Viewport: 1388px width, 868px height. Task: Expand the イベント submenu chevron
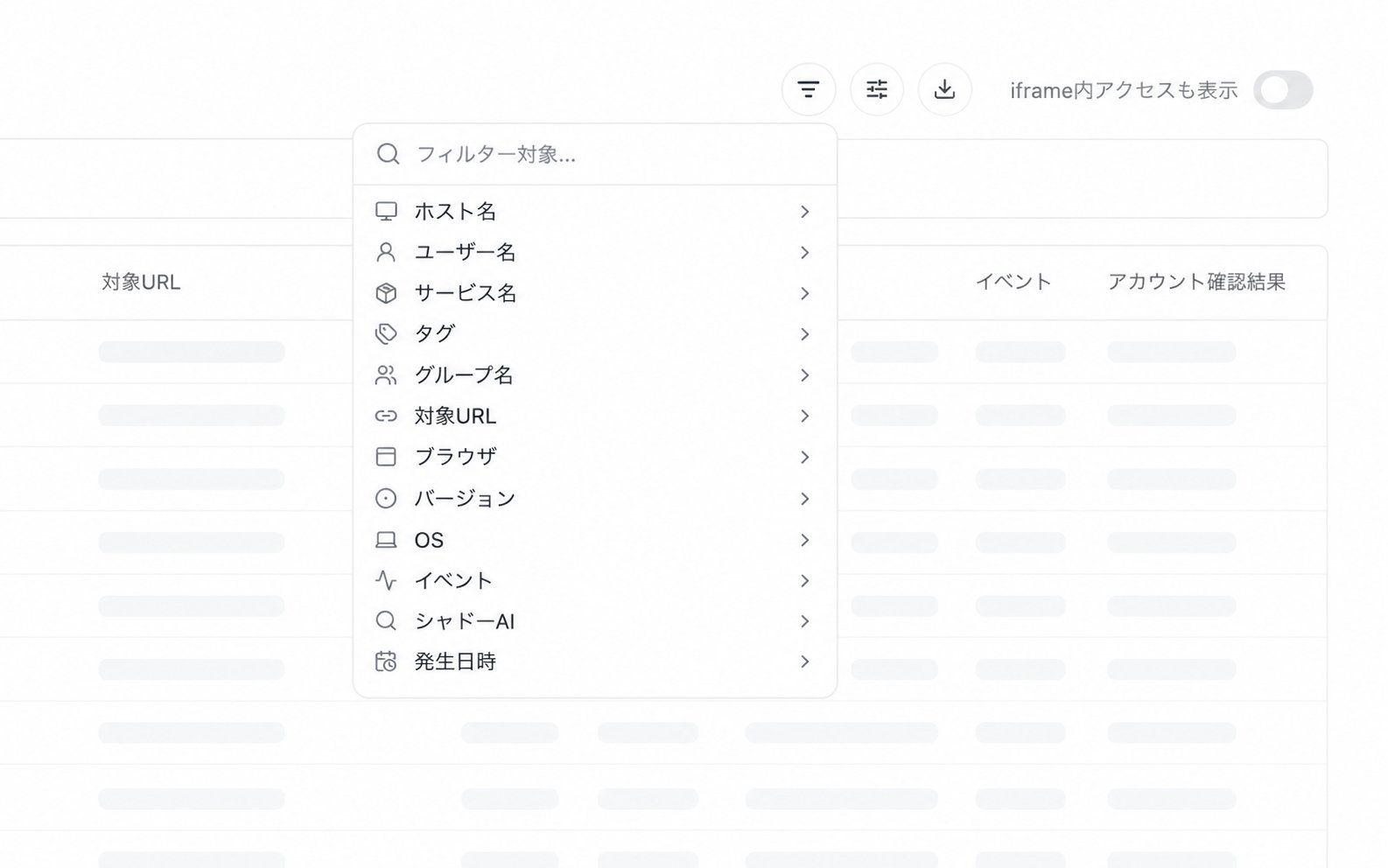tap(804, 580)
